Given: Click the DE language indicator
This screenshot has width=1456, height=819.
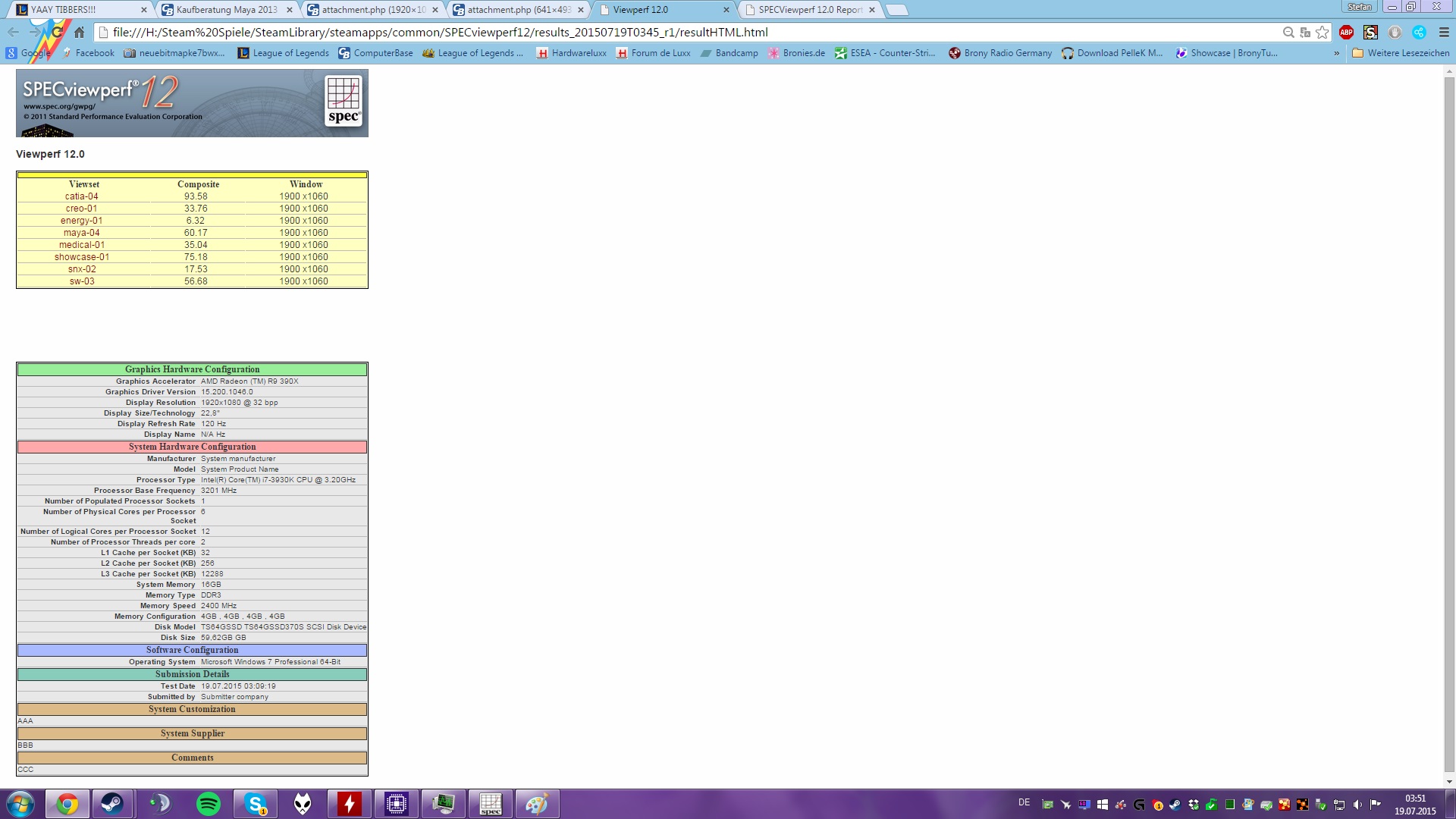Looking at the screenshot, I should point(1024,802).
